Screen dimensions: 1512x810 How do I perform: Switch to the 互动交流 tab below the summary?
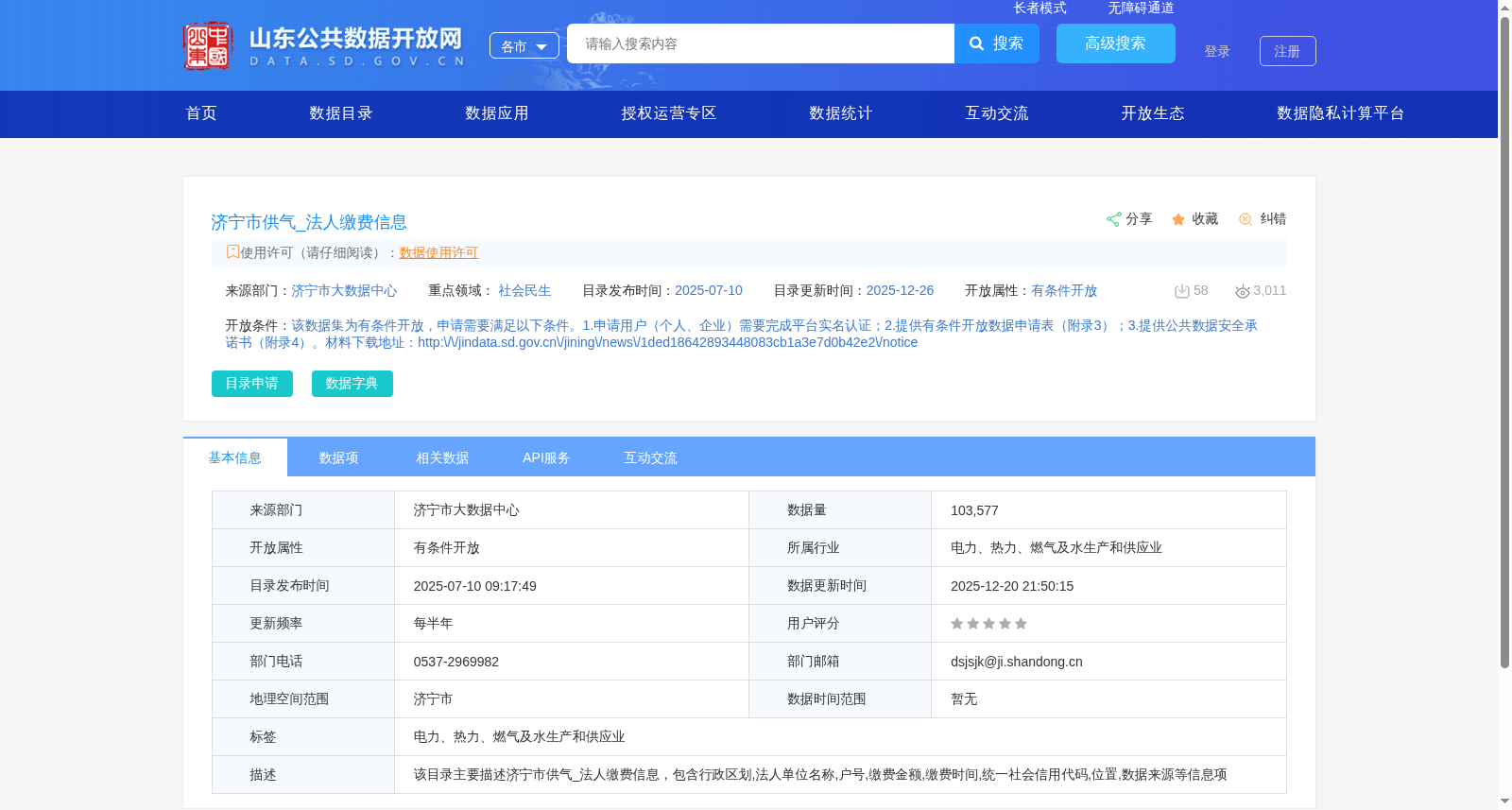tap(650, 457)
